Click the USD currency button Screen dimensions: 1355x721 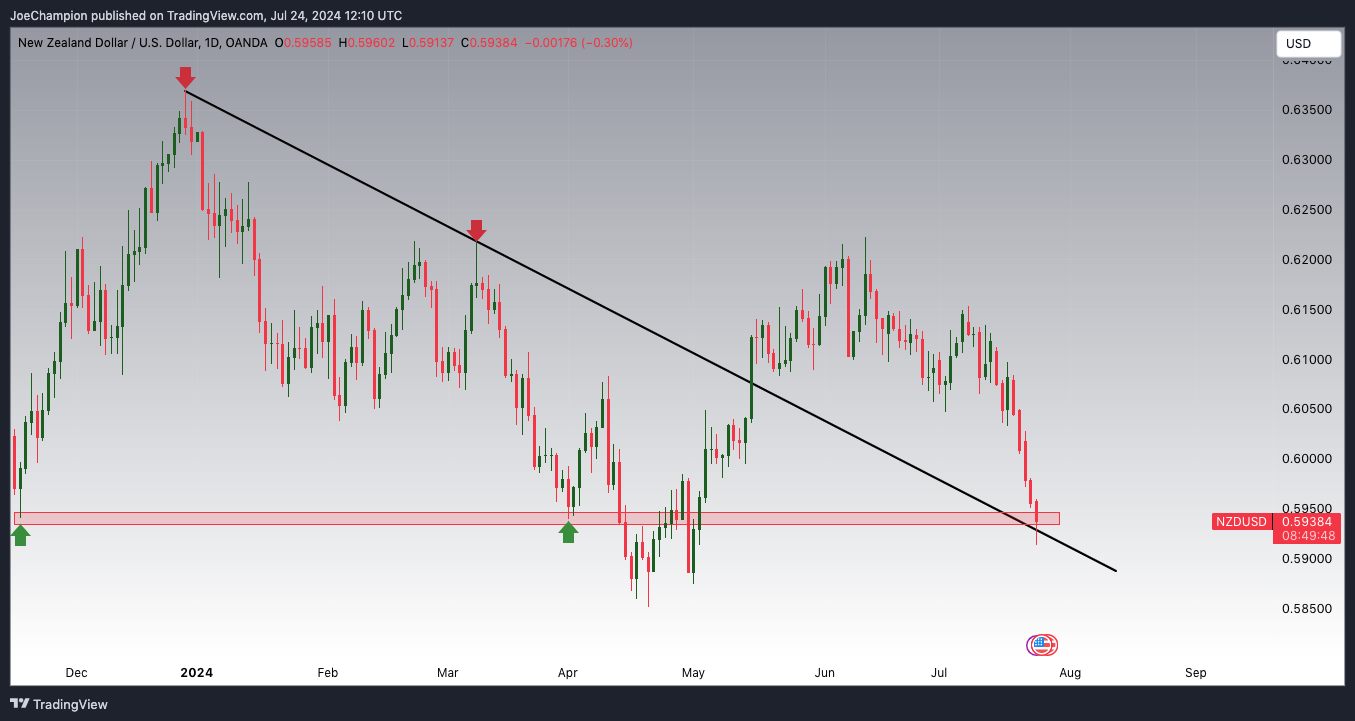click(x=1309, y=44)
